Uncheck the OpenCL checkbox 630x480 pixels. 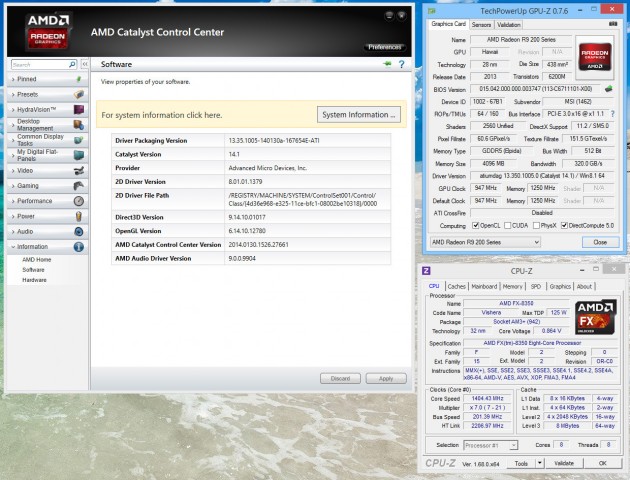pos(475,225)
